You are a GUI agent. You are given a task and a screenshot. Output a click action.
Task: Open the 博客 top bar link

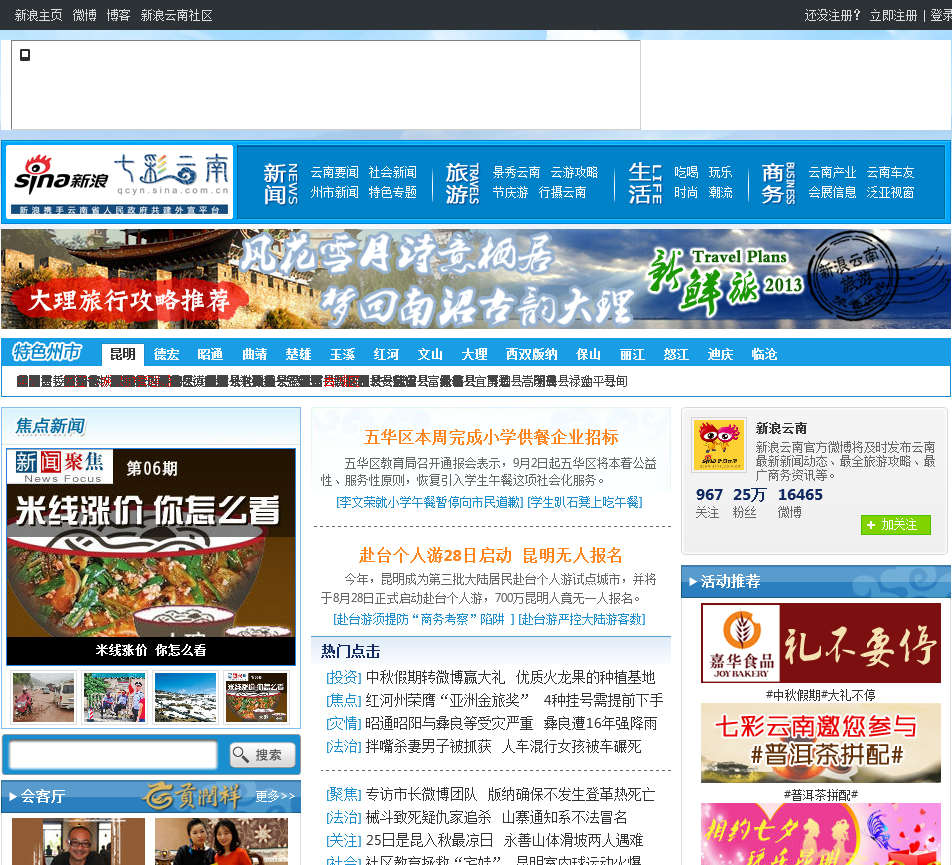(118, 15)
